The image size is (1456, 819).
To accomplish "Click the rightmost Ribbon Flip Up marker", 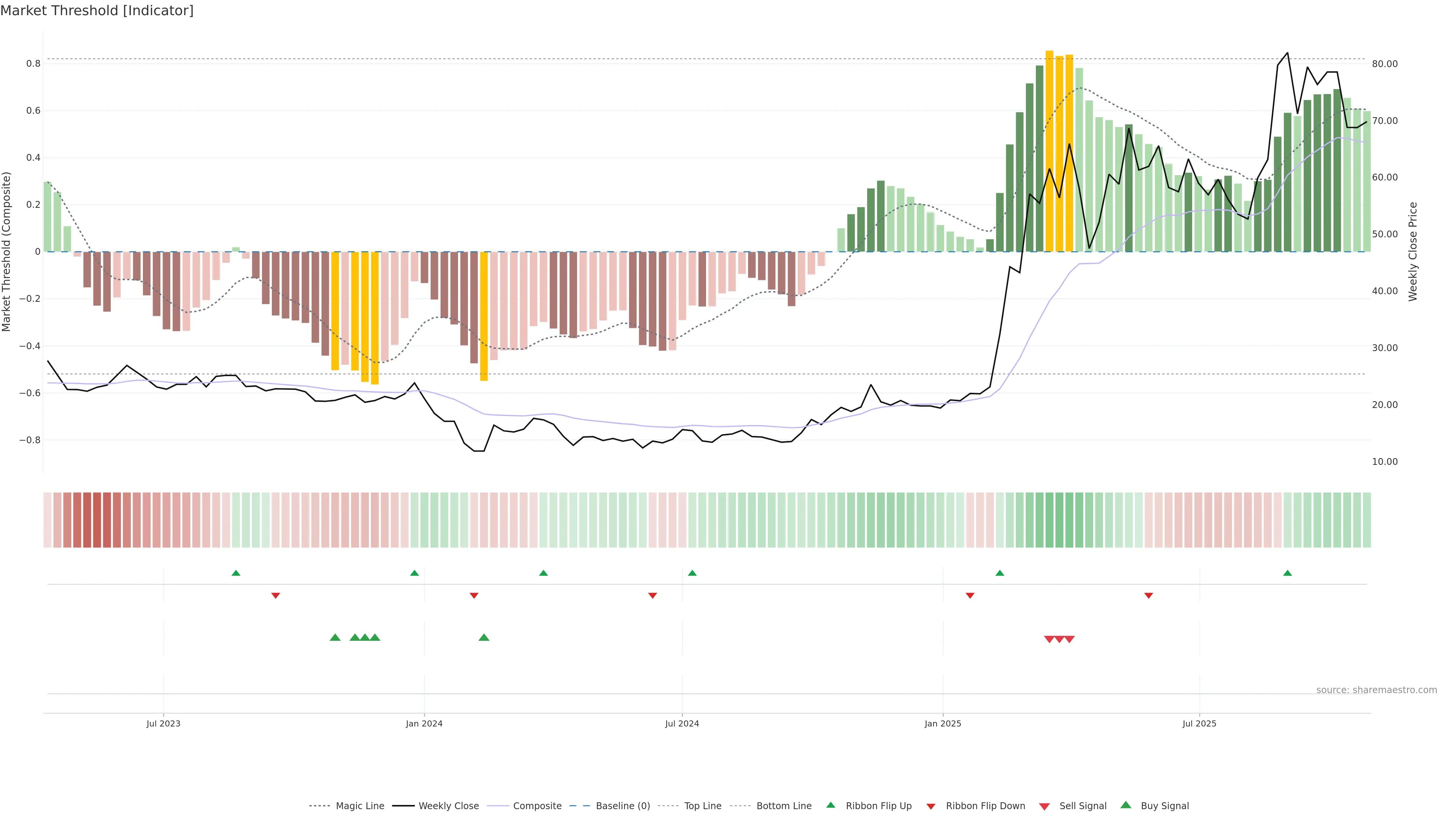I will pyautogui.click(x=1288, y=573).
